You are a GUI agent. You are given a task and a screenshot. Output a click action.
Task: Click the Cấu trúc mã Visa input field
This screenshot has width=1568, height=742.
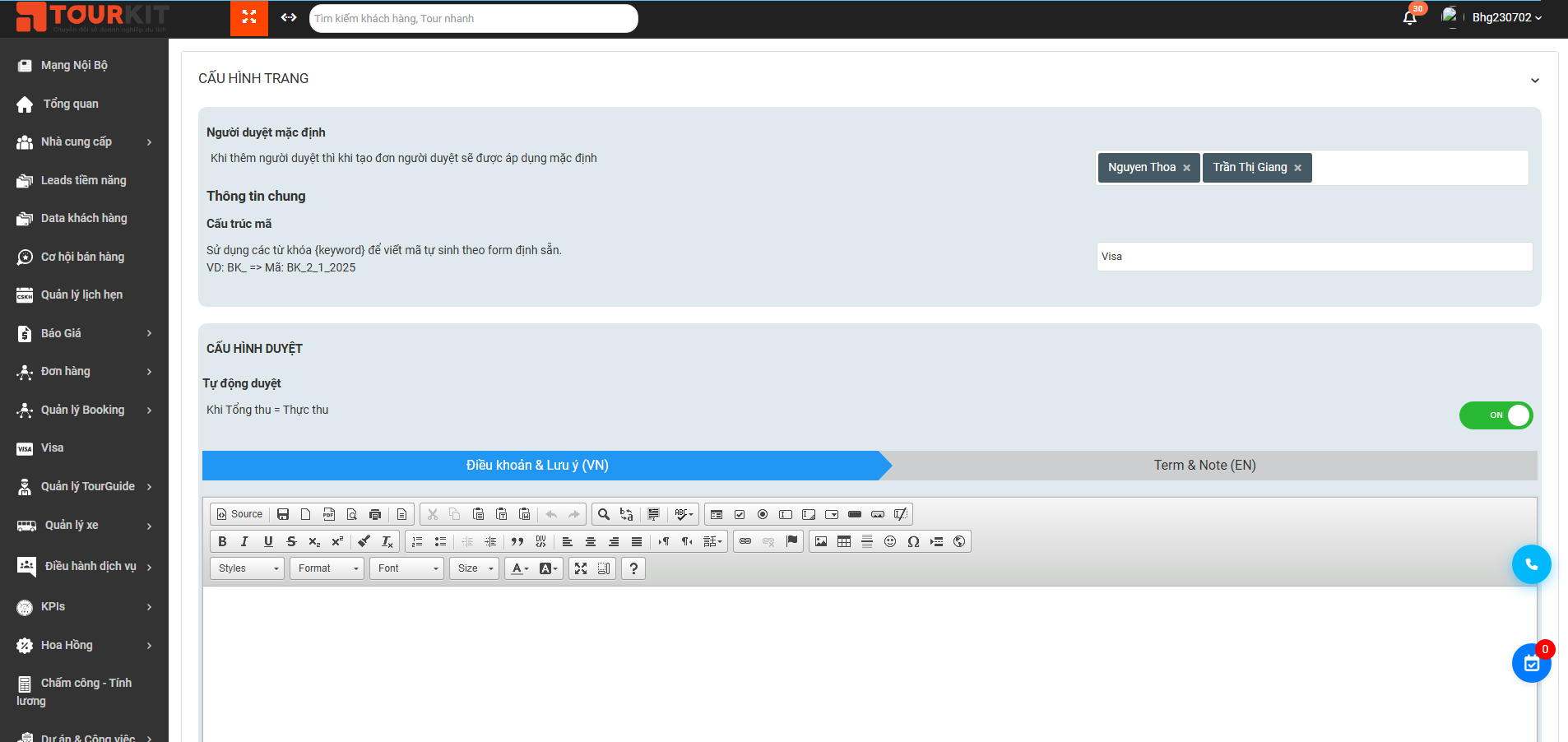point(1314,257)
